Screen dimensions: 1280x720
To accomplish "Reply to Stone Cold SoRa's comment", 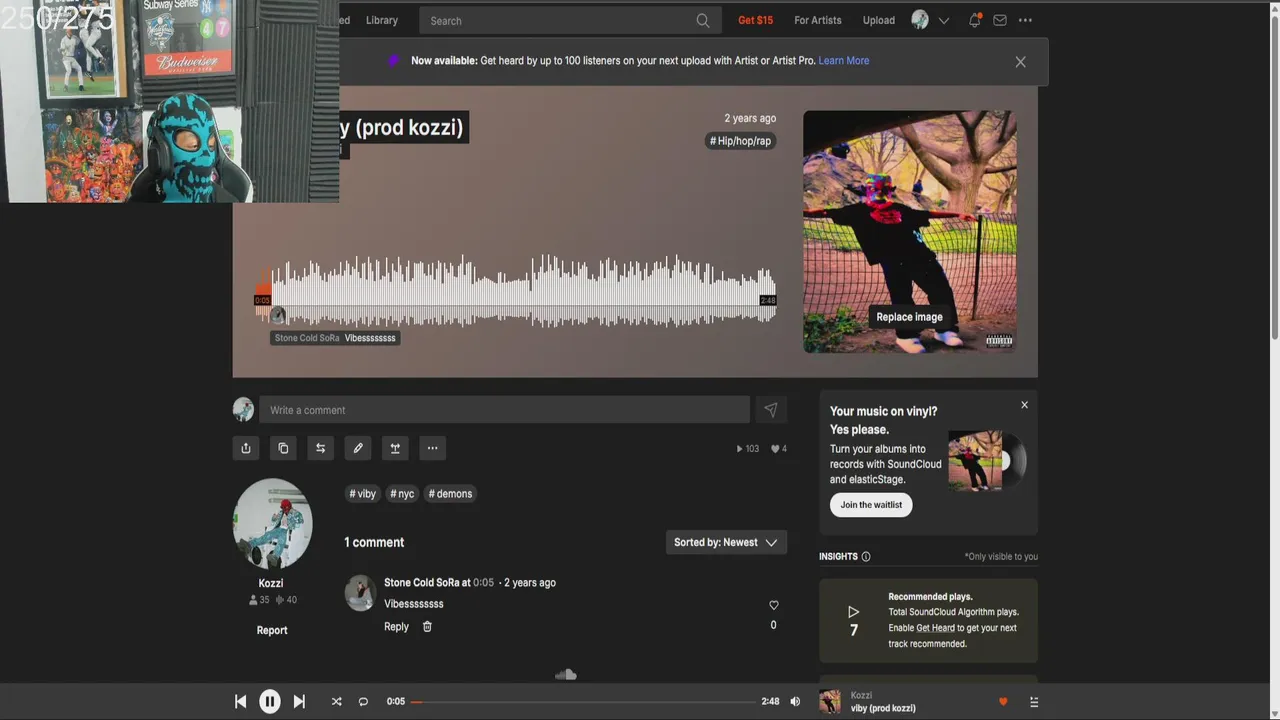I will pos(396,627).
